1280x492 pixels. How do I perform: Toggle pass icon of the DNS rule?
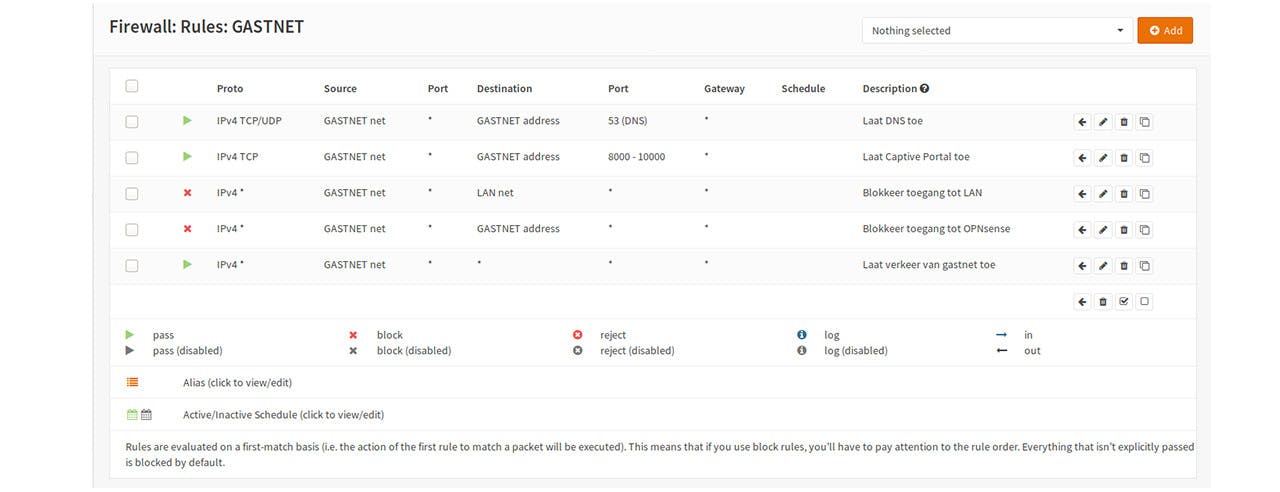click(187, 121)
